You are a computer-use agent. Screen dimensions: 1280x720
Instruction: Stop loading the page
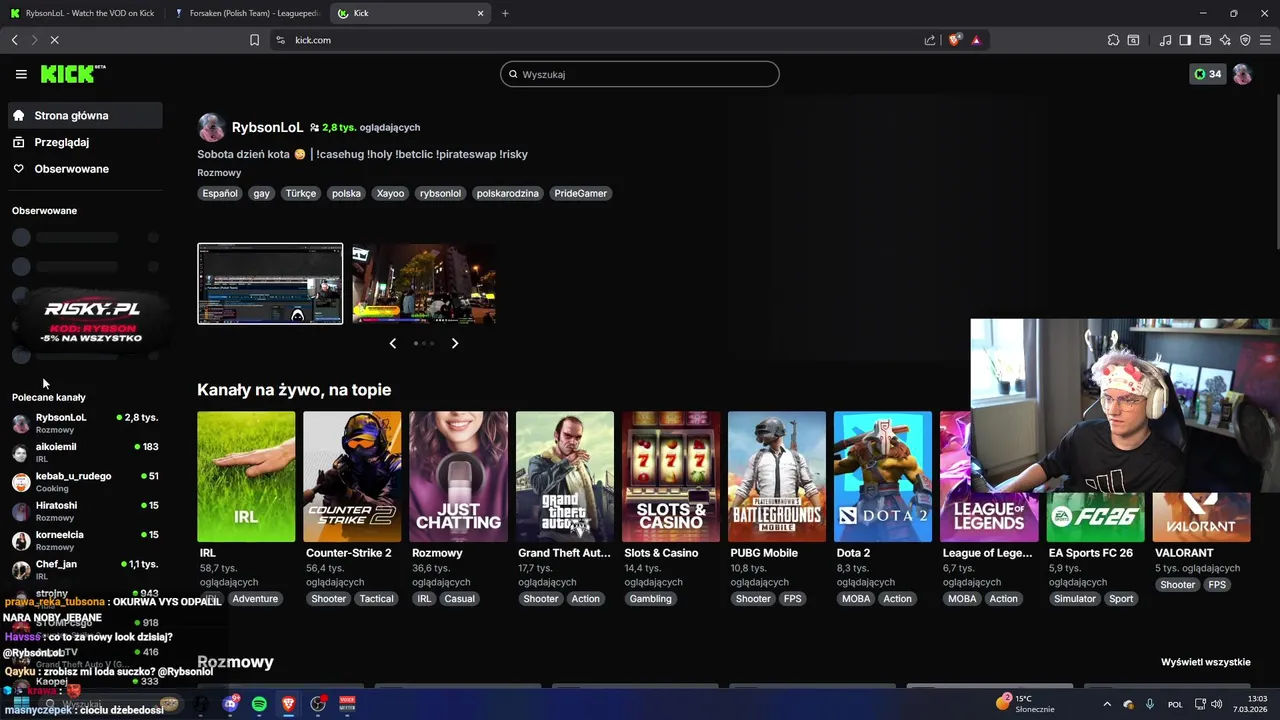54,40
